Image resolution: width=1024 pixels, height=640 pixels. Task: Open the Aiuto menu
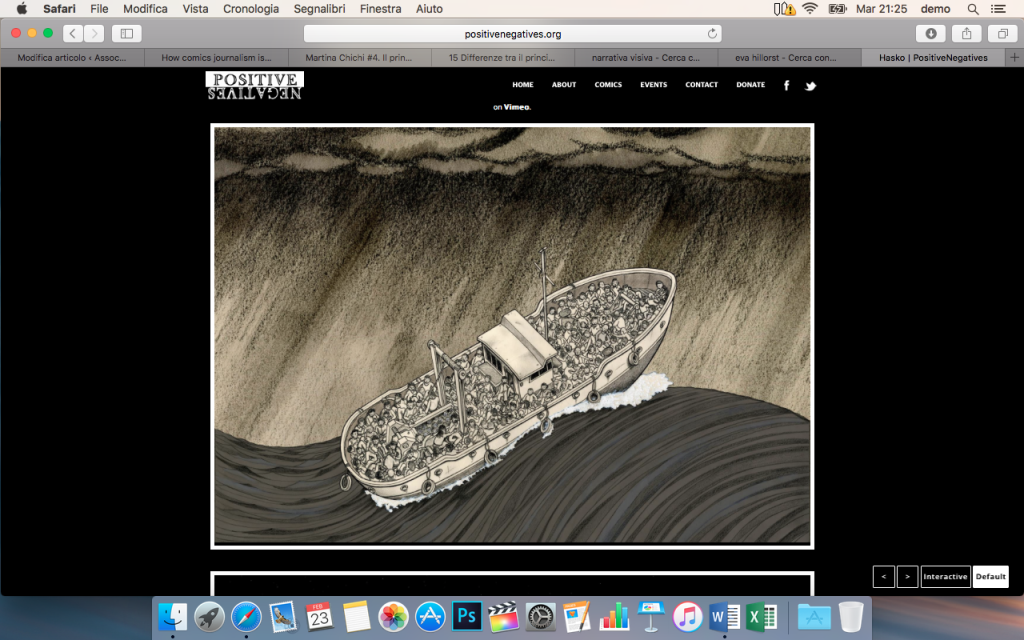(x=429, y=8)
